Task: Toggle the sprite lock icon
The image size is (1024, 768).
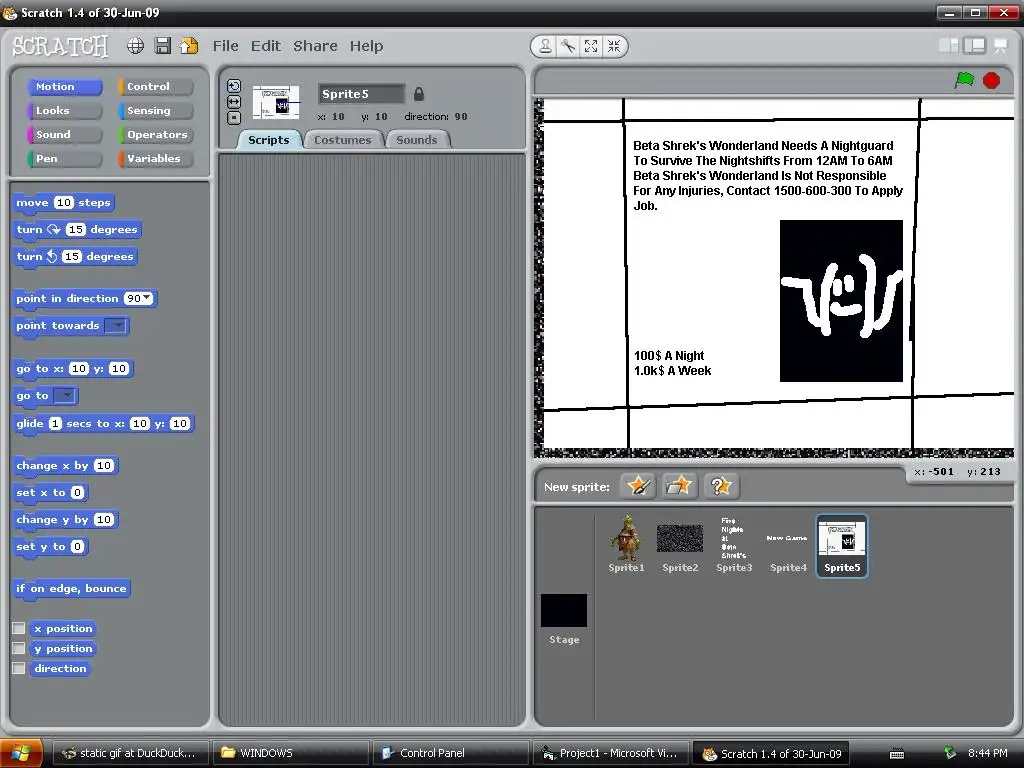Action: [419, 94]
